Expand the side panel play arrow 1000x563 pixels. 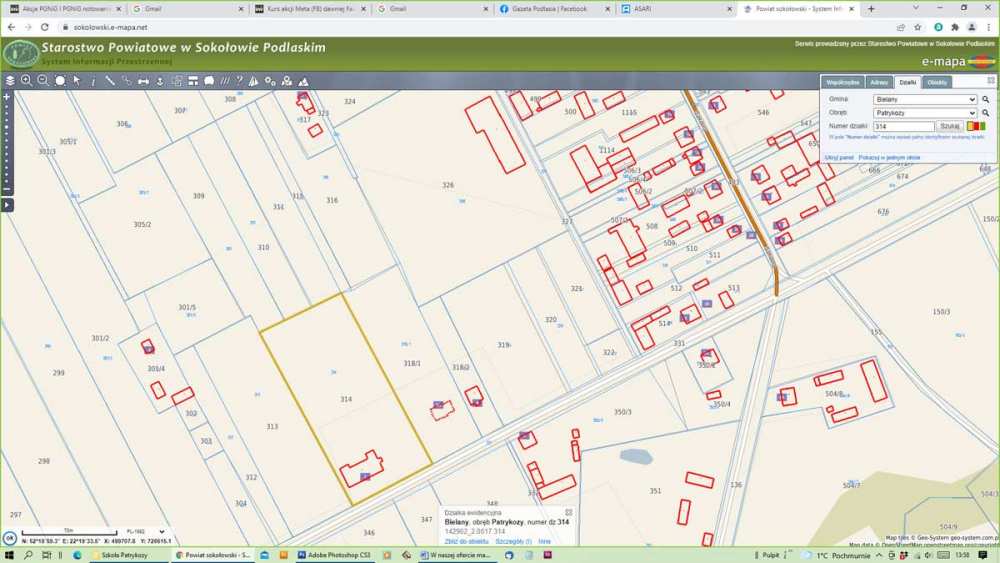[x=7, y=205]
